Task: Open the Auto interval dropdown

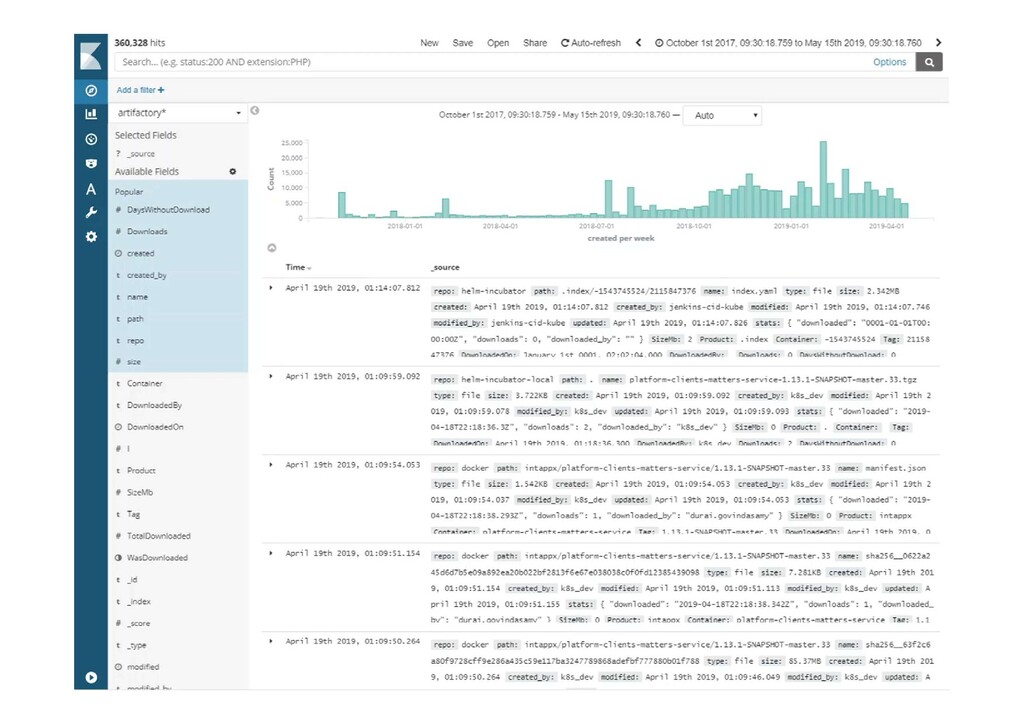Action: pos(722,116)
